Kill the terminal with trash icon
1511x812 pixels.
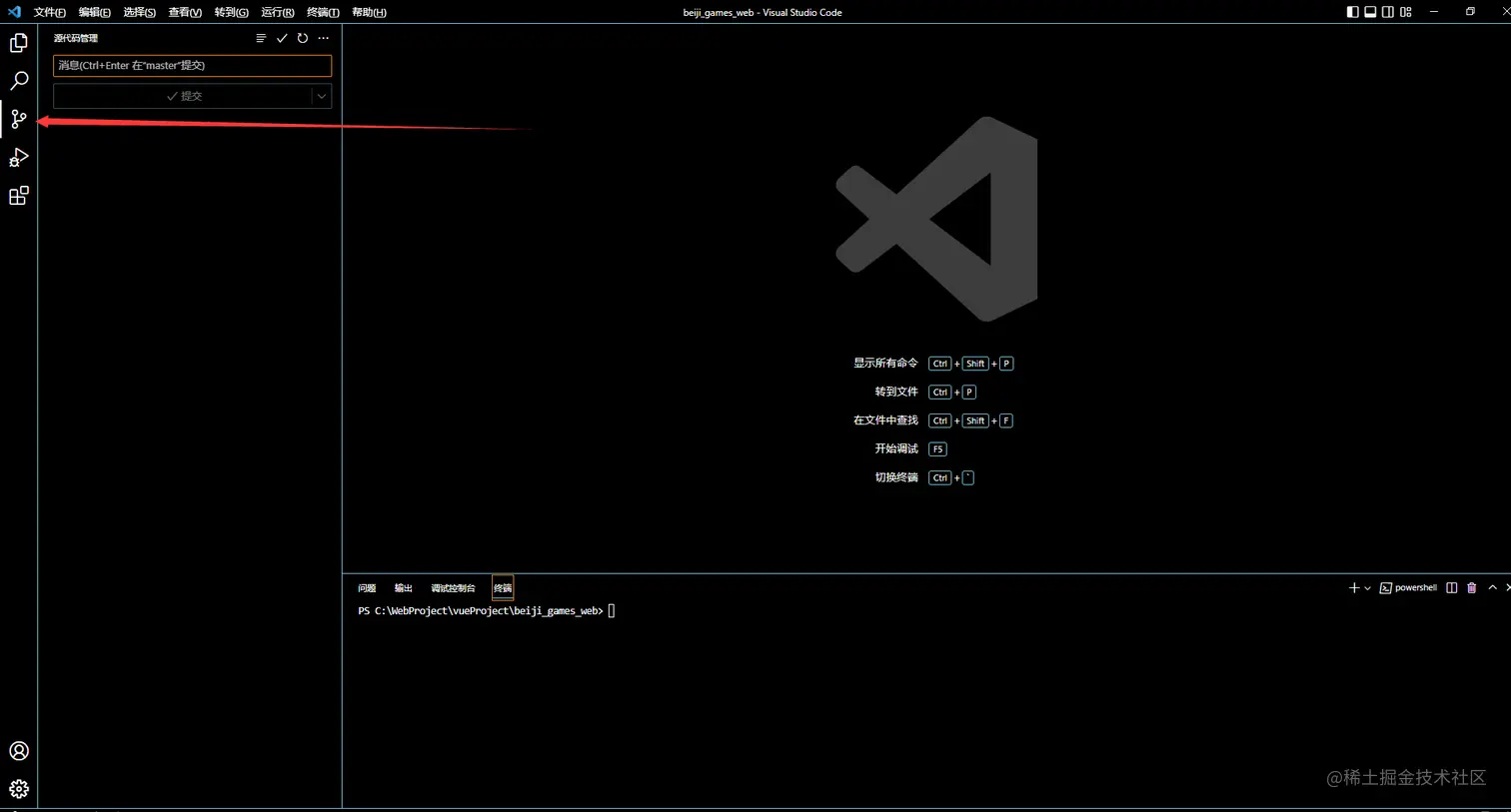[x=1472, y=588]
